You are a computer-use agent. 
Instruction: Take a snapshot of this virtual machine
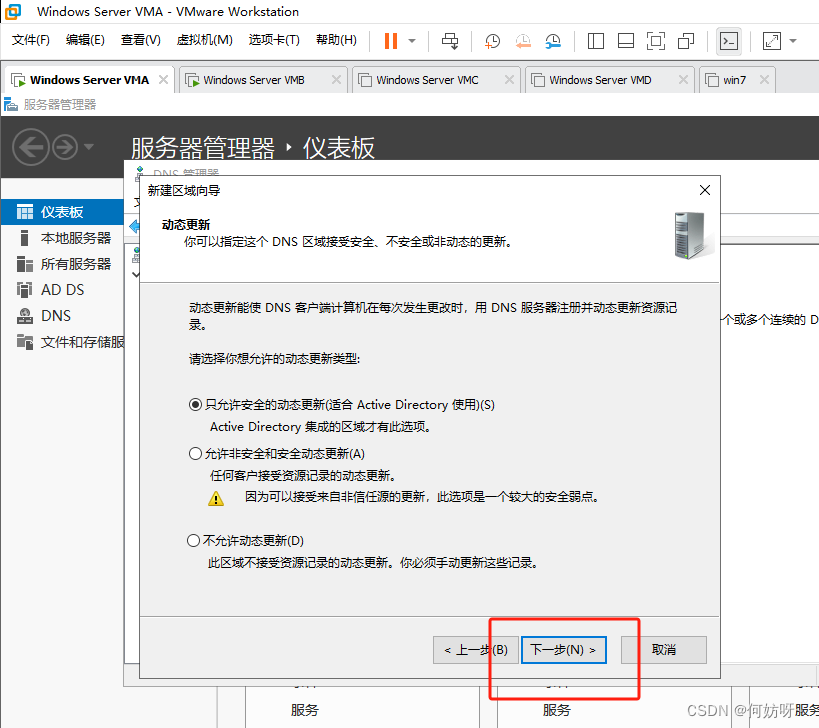click(492, 41)
